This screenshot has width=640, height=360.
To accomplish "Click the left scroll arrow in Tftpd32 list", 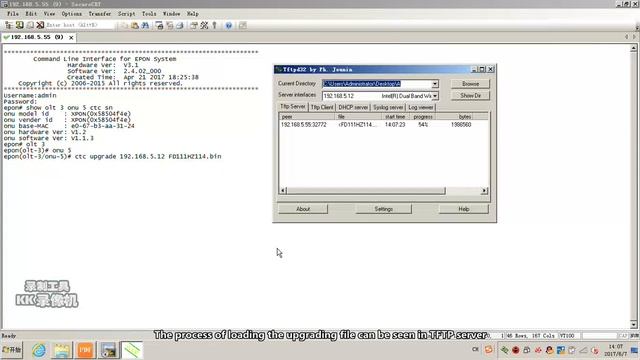I will click(283, 191).
